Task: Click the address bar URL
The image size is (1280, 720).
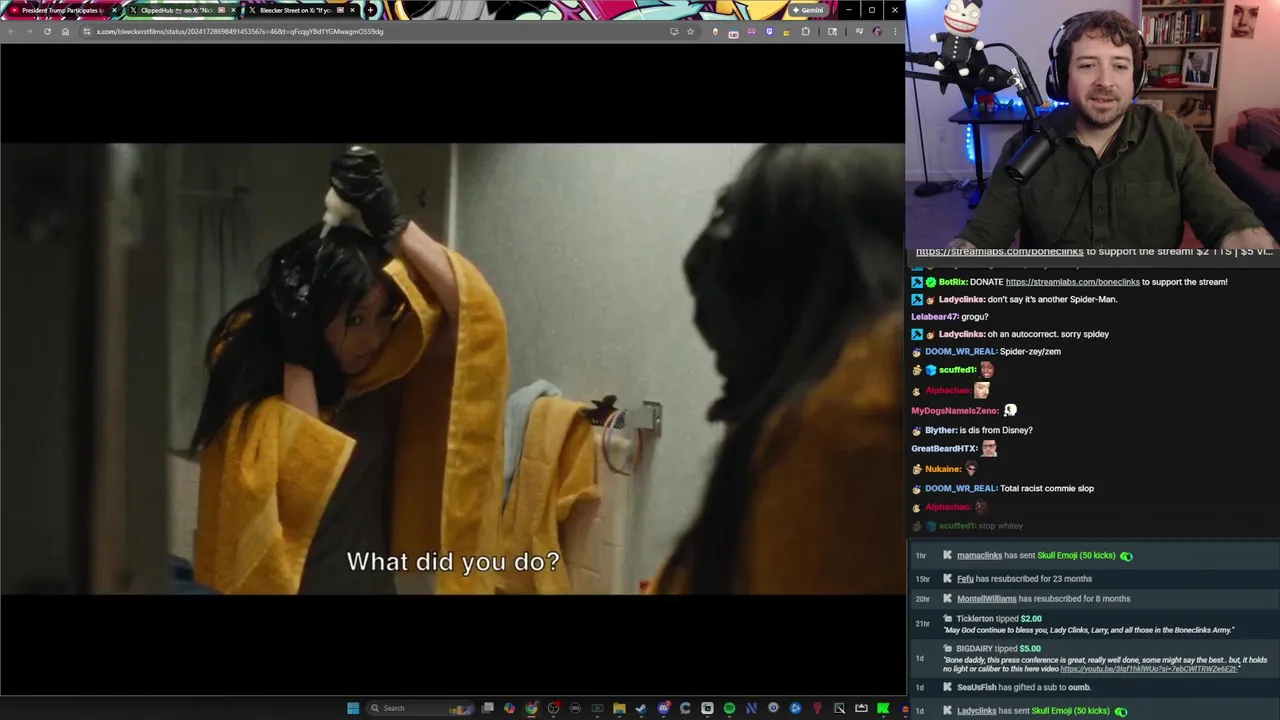Action: [240, 31]
